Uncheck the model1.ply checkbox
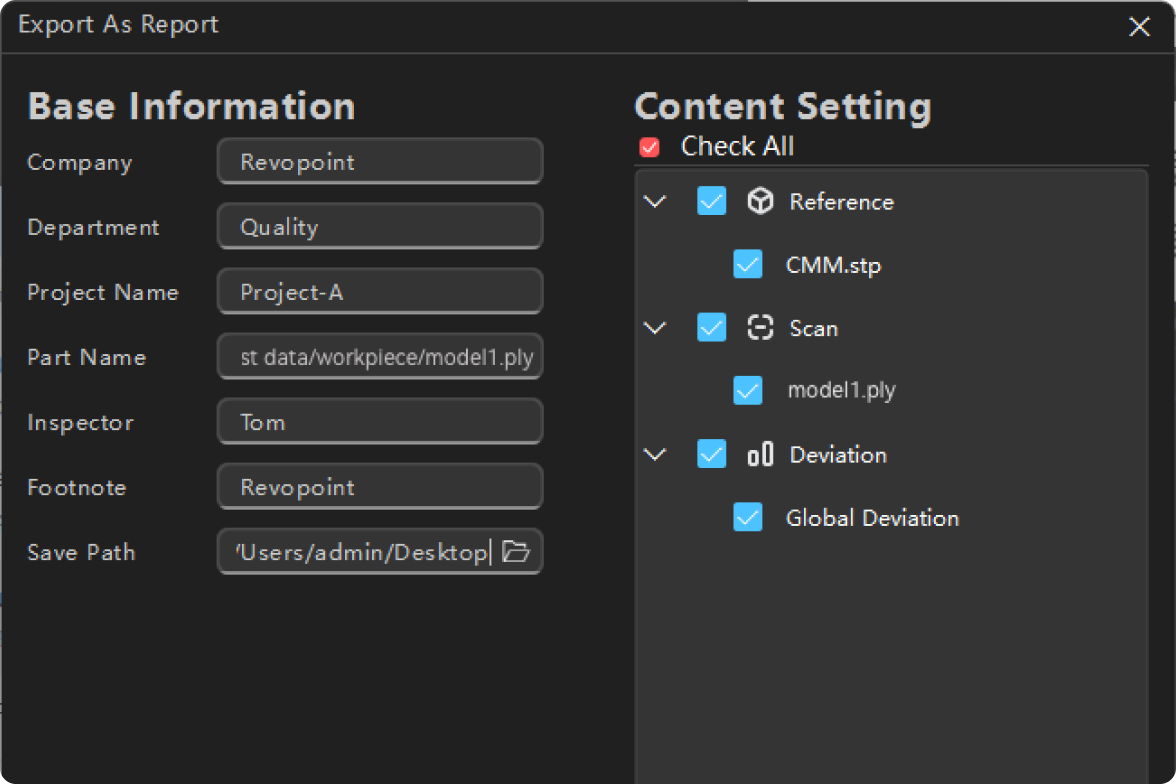This screenshot has width=1176, height=784. [748, 390]
